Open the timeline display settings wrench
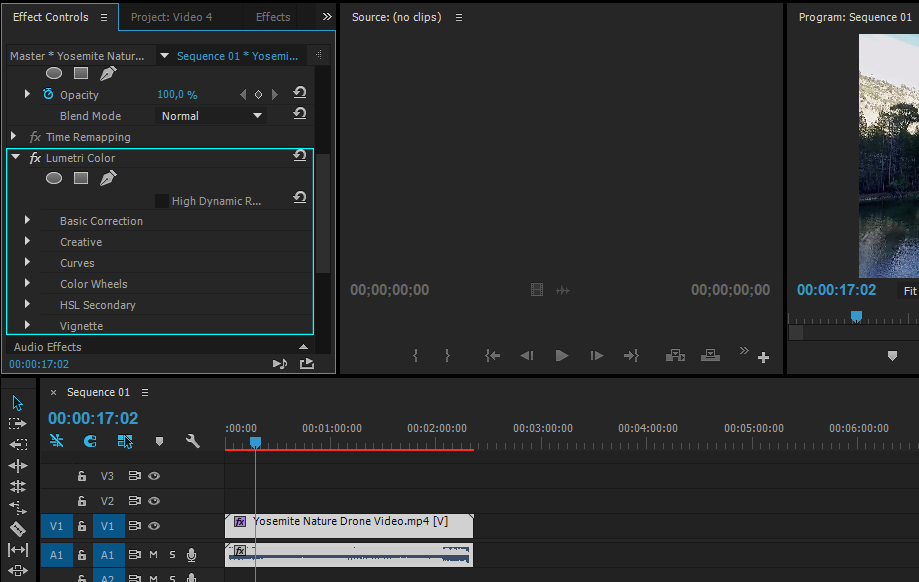 (193, 441)
